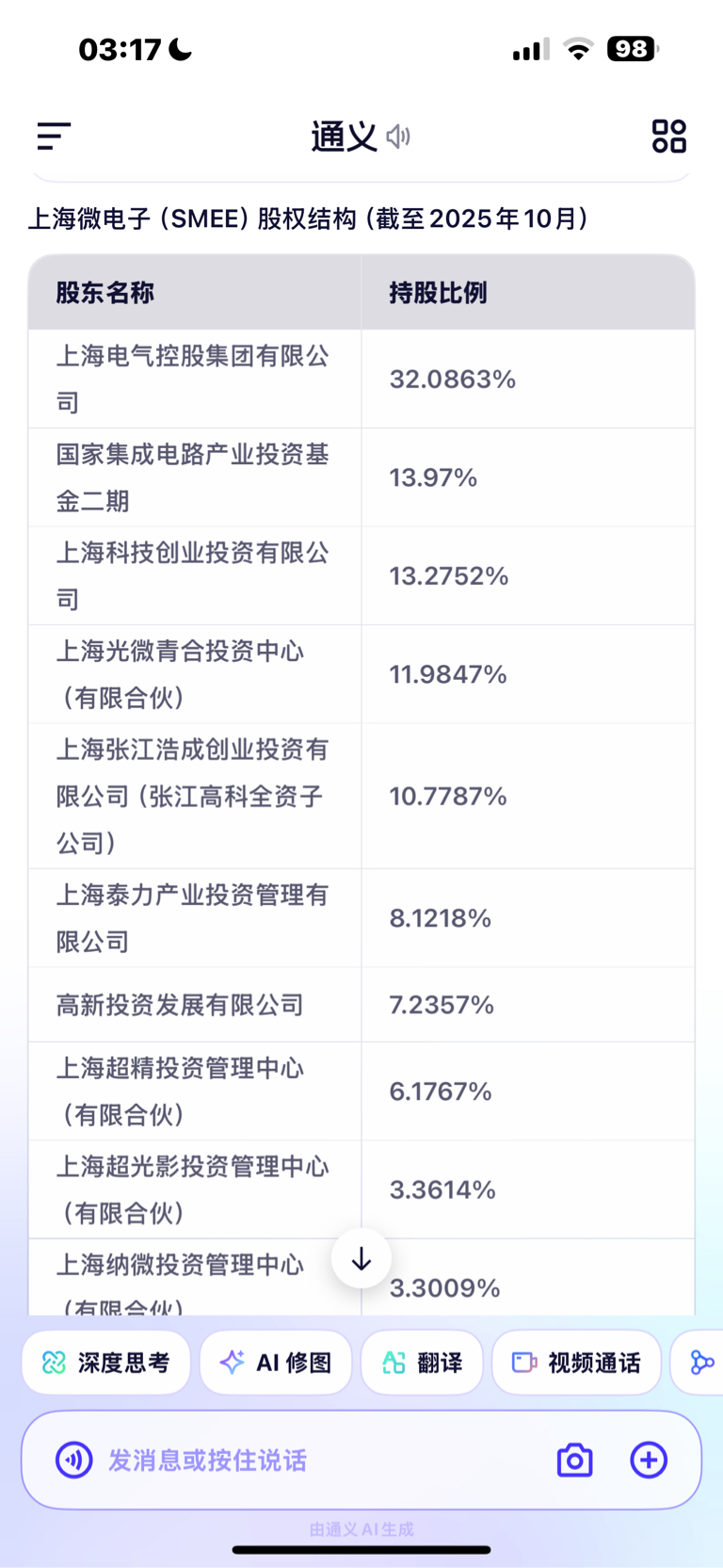Screen dimensions: 723x1568
Task: Tap the 13.97% shareholding cell
Action: [x=434, y=477]
